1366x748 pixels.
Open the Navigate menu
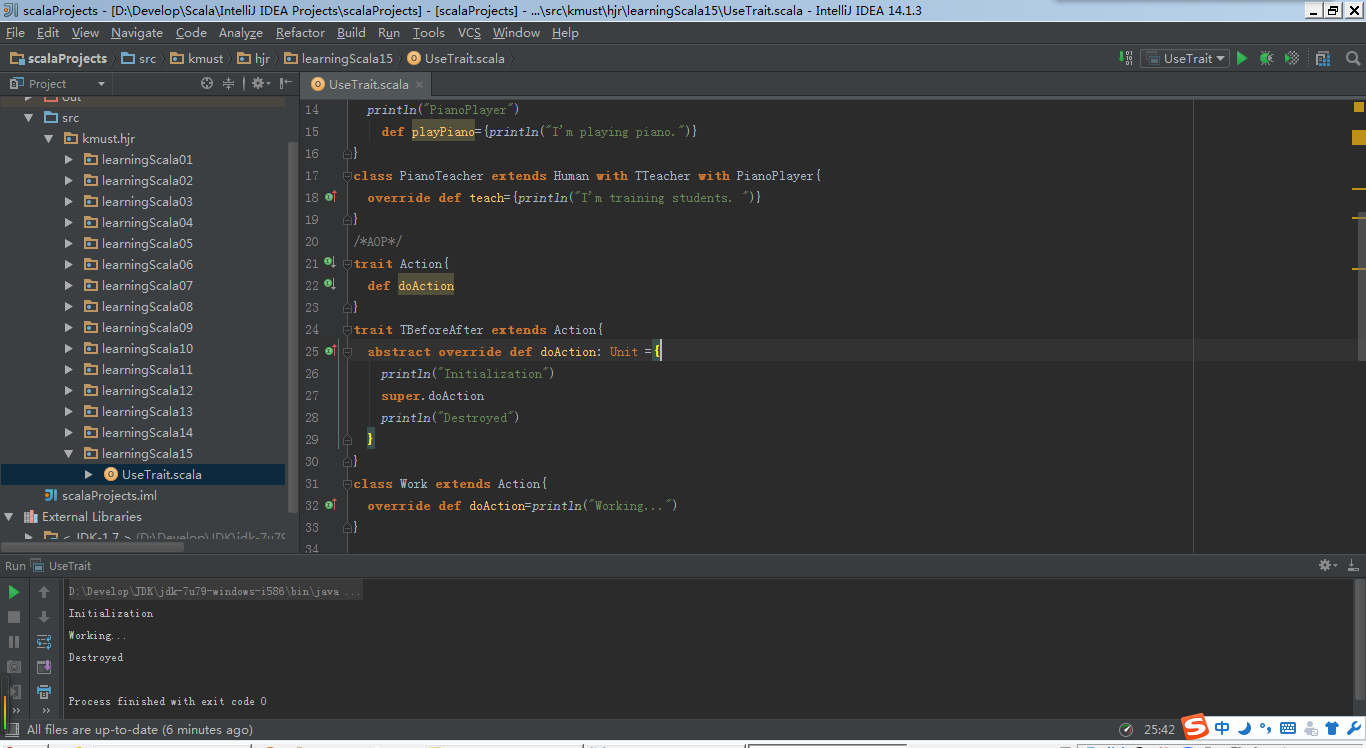[x=137, y=33]
